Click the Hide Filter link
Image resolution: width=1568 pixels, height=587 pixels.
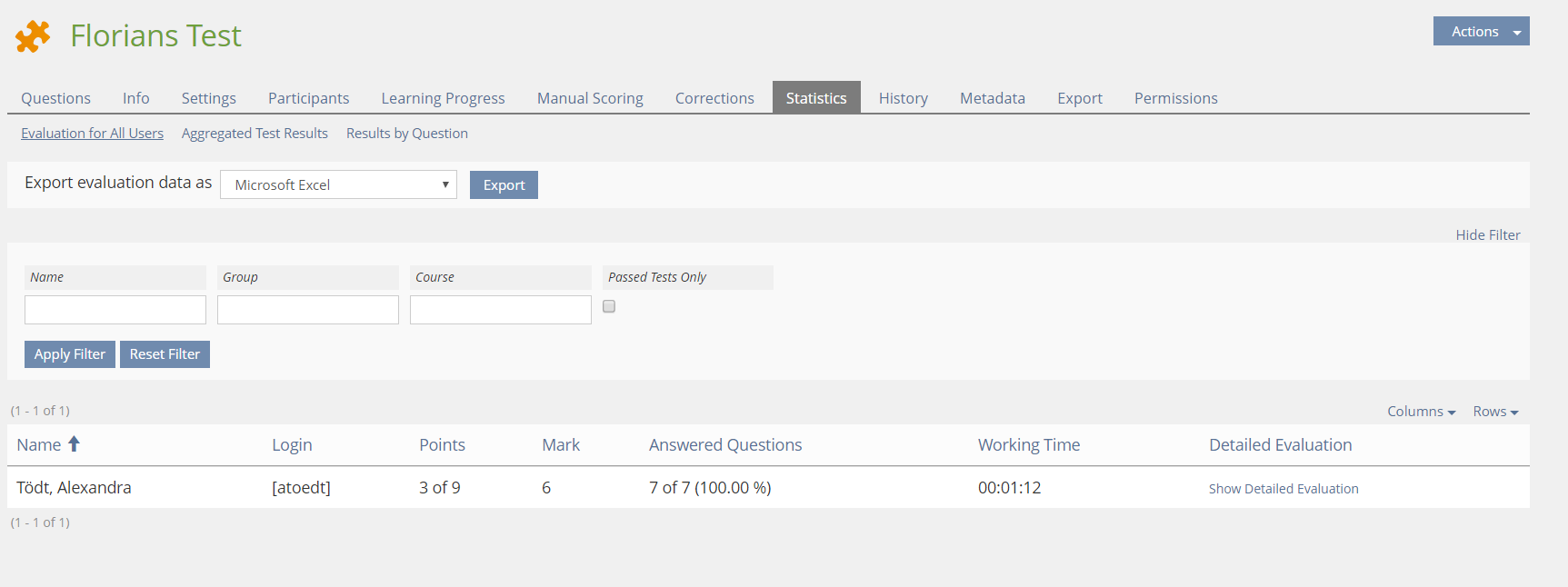[1487, 235]
